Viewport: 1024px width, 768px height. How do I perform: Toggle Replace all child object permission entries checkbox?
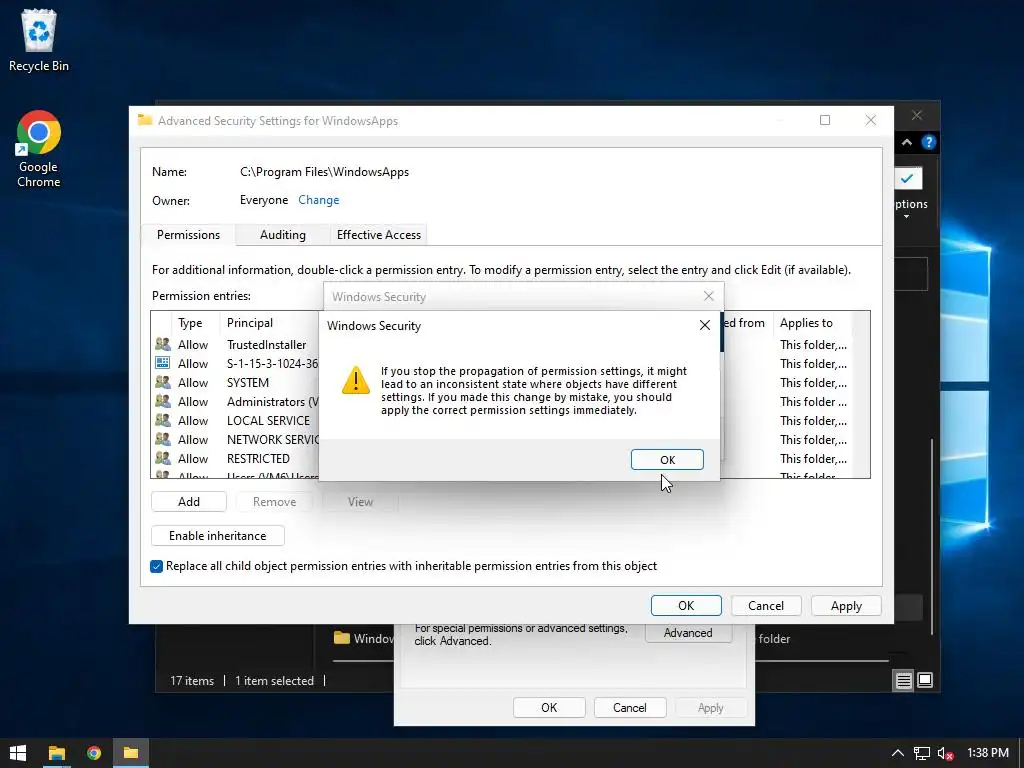156,566
